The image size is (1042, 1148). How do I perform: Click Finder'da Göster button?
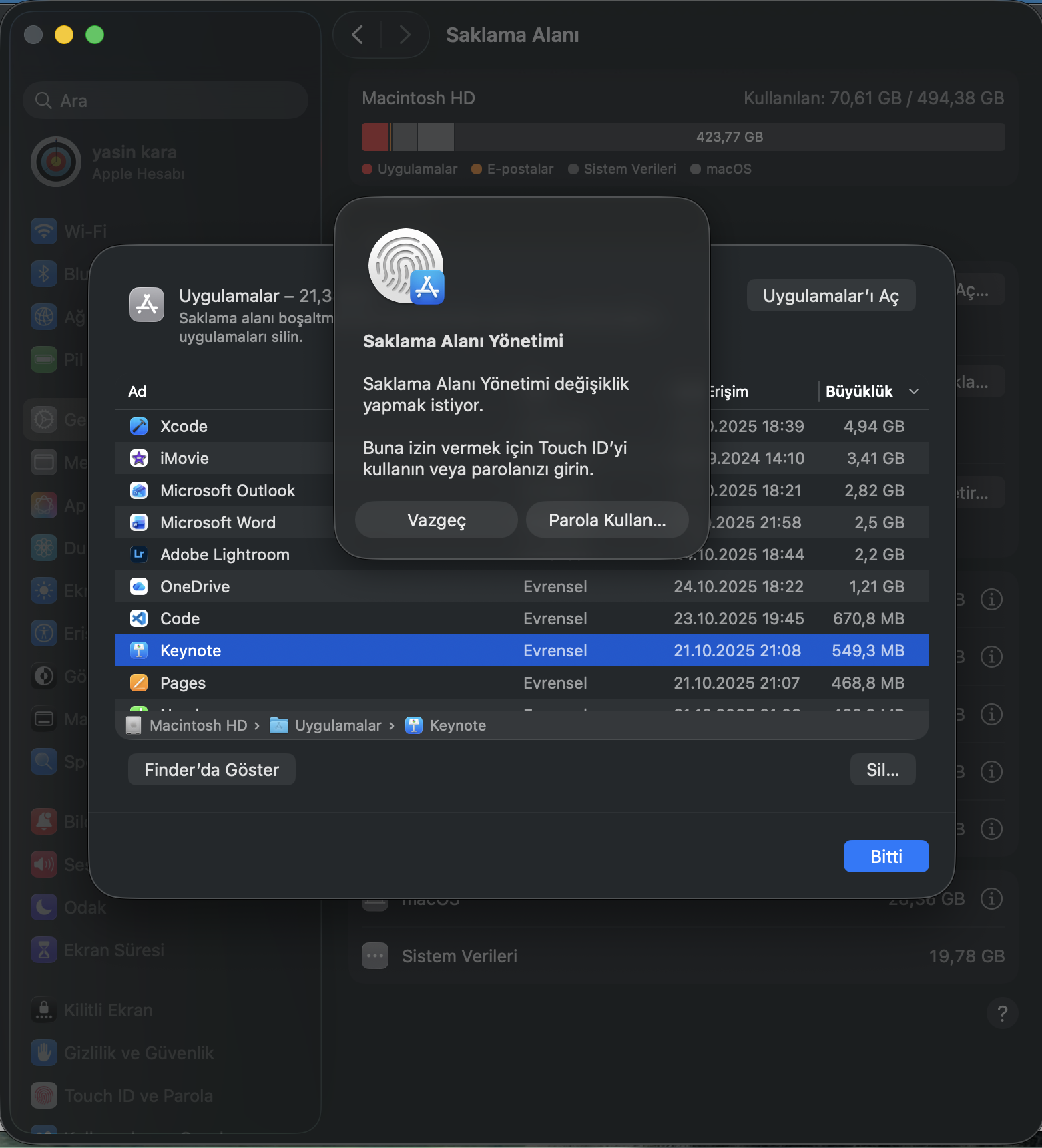[212, 770]
